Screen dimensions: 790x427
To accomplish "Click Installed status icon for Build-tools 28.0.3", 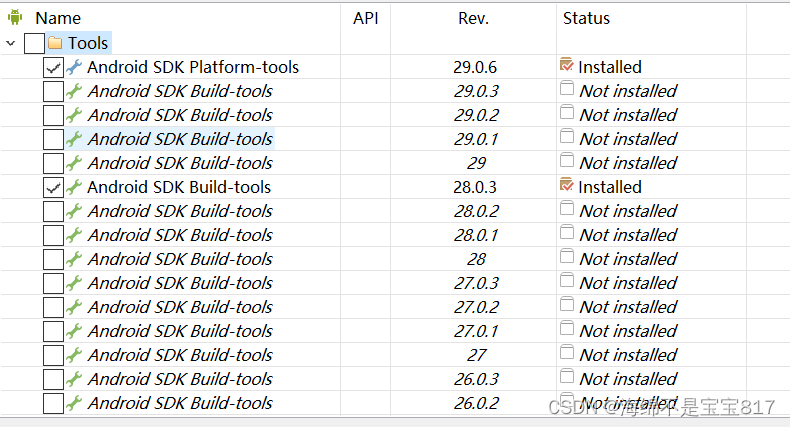I will click(567, 185).
